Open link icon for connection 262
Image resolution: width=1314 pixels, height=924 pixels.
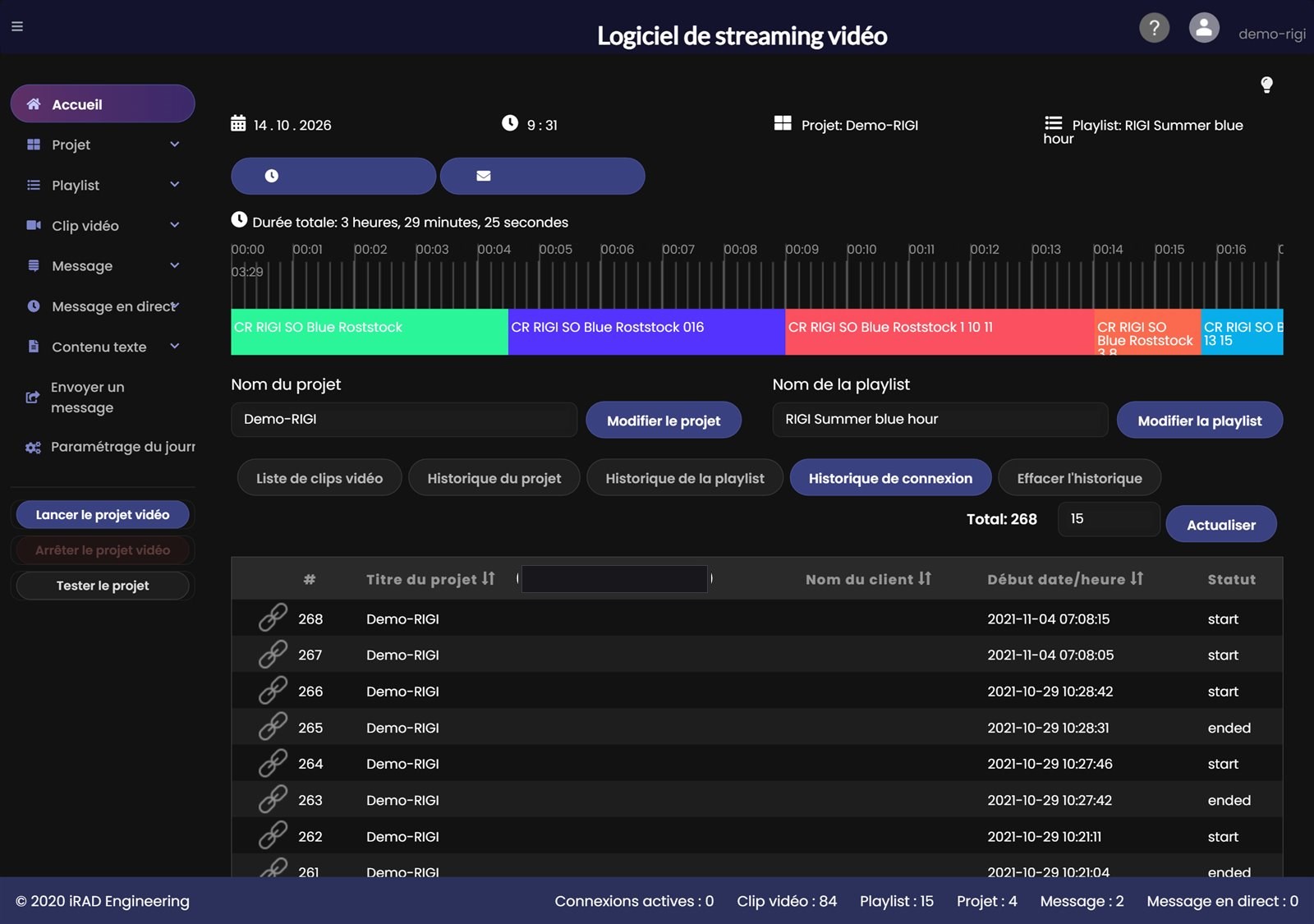tap(273, 835)
